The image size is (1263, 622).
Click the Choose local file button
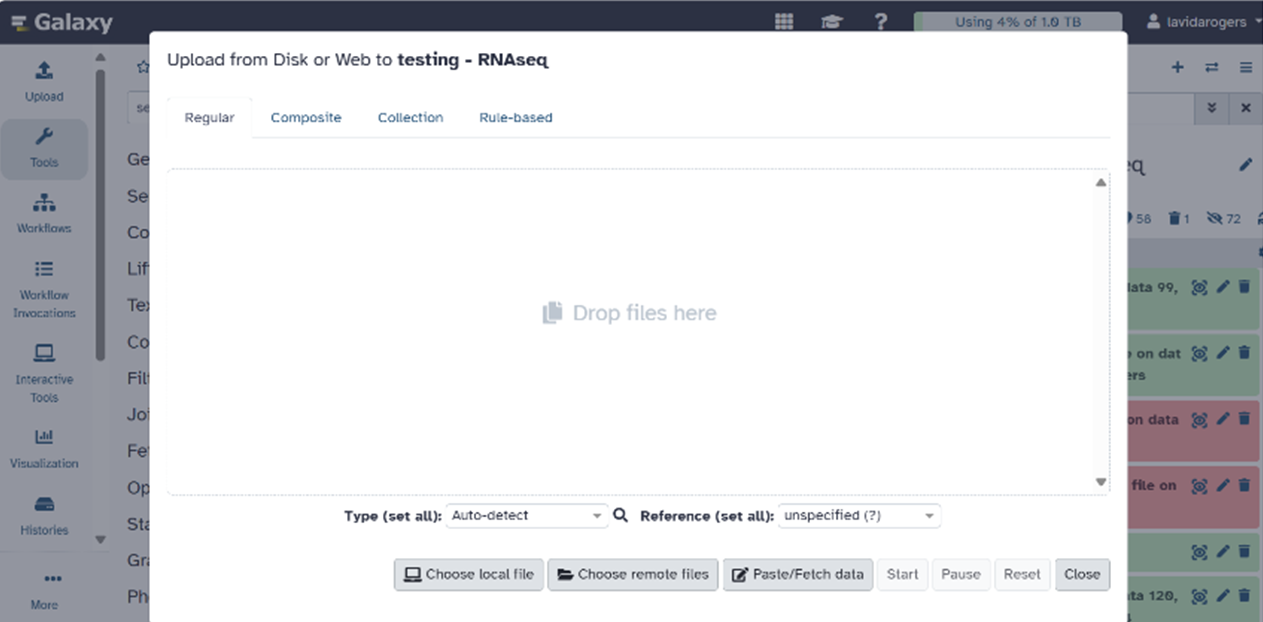pyautogui.click(x=468, y=574)
